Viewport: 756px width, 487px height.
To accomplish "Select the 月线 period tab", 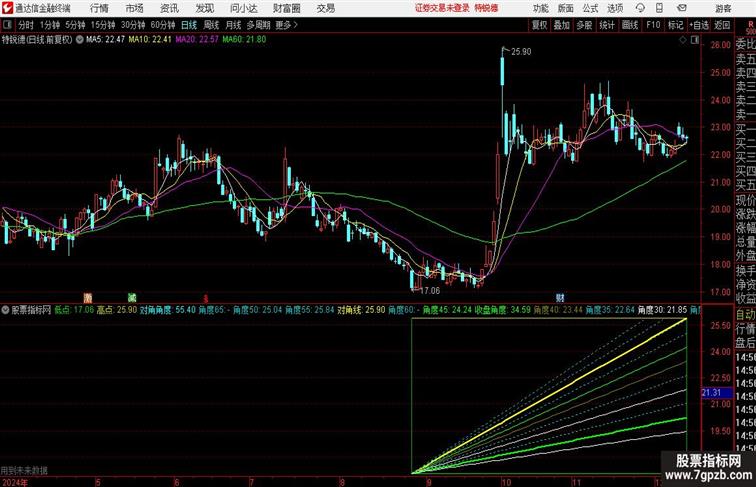I will click(233, 25).
